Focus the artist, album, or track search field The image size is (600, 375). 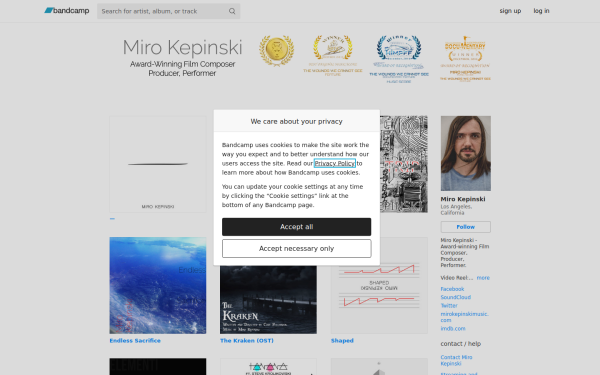coord(168,11)
